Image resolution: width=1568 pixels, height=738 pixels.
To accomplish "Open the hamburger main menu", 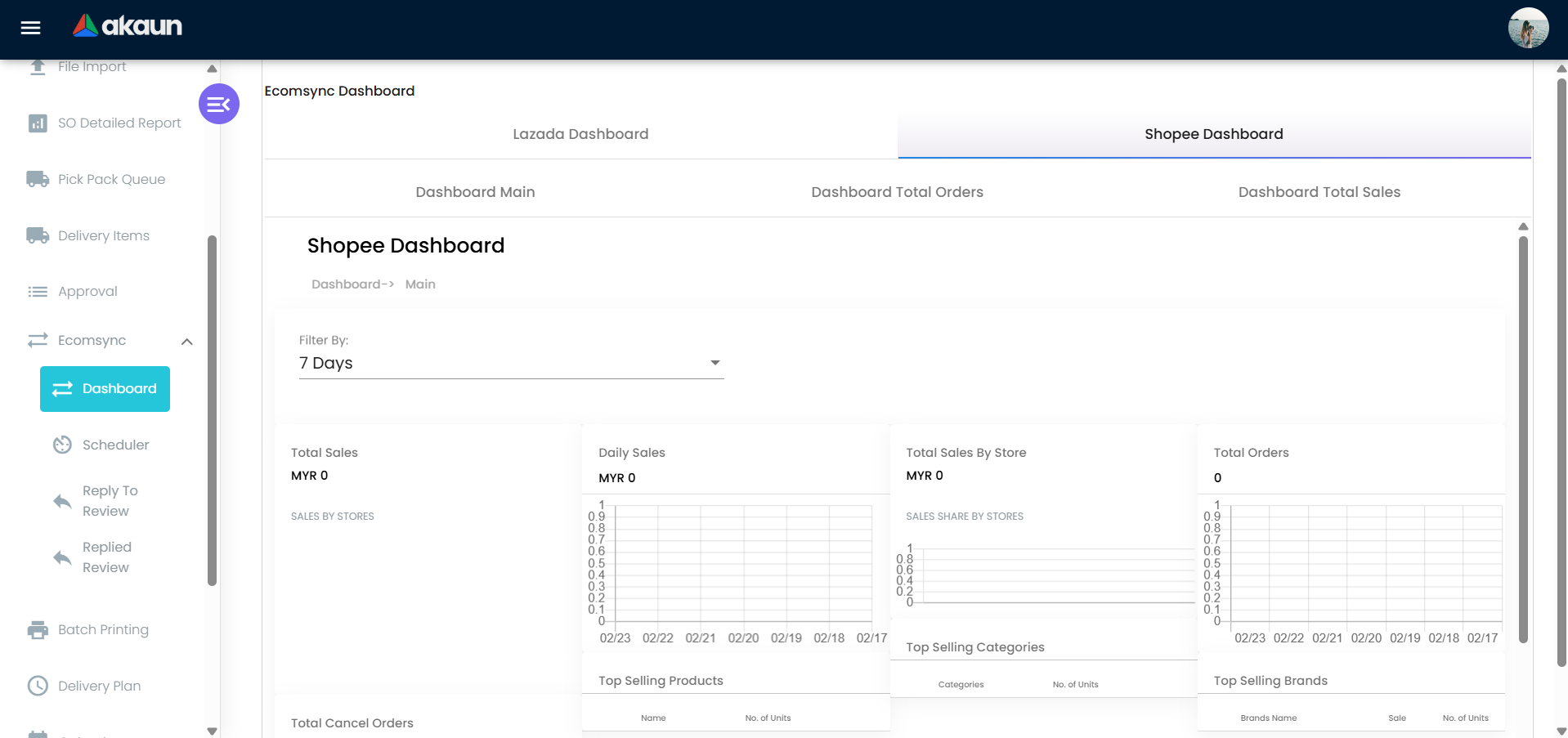I will point(30,29).
